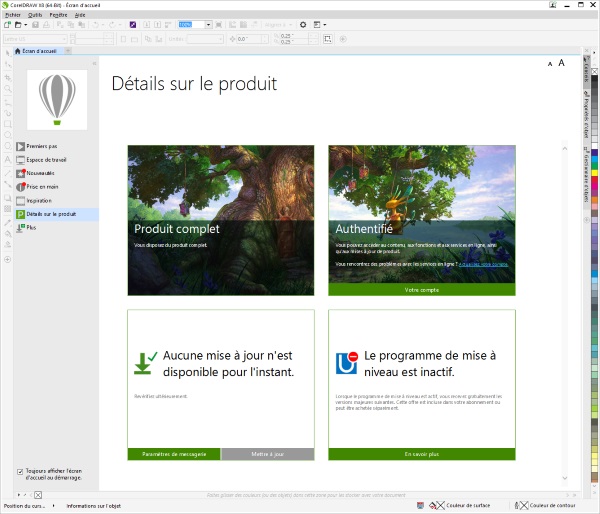The height and width of the screenshot is (514, 600).
Task: Click the arrow next to Position du curseur
Action: pos(54,506)
